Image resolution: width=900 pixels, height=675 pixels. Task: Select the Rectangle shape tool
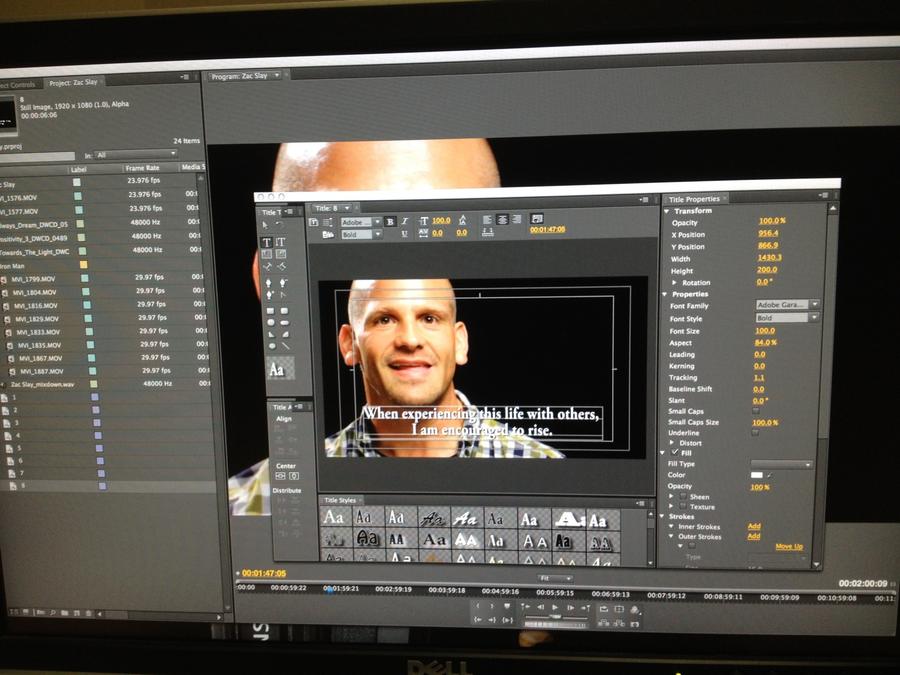coord(270,311)
